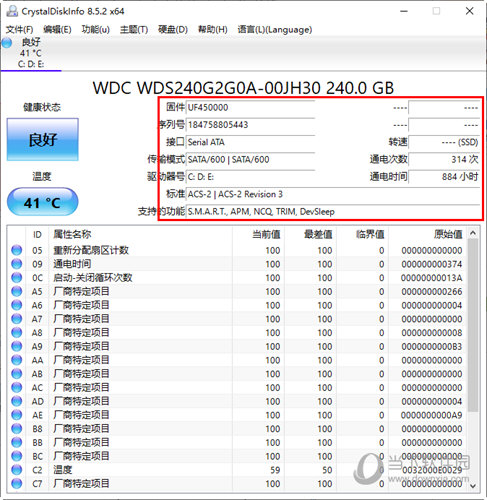Click the blue 良好 health status button
487x500 pixels.
tap(43, 140)
